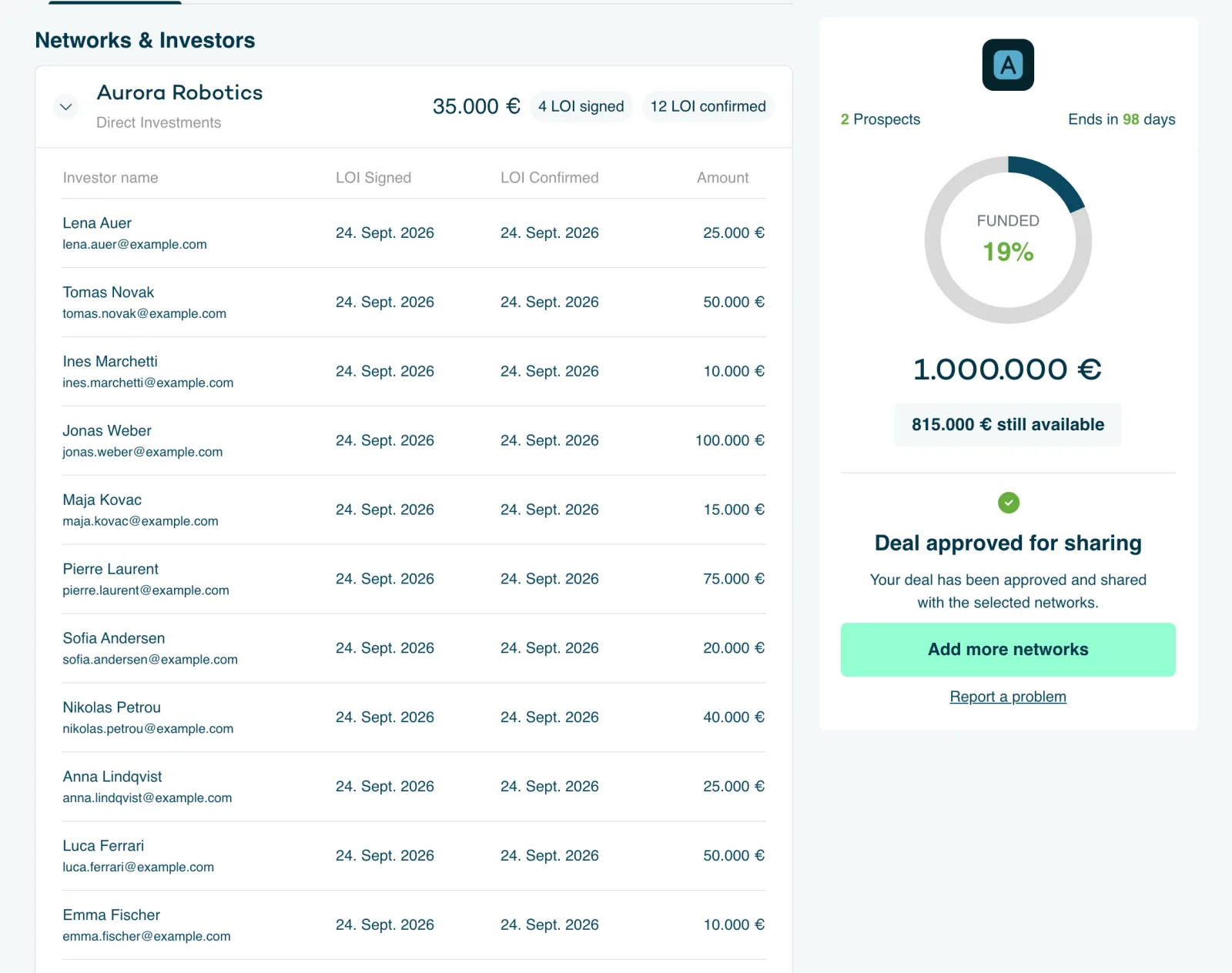1232x973 pixels.
Task: Click the 4 LOI signed badge
Action: point(581,106)
